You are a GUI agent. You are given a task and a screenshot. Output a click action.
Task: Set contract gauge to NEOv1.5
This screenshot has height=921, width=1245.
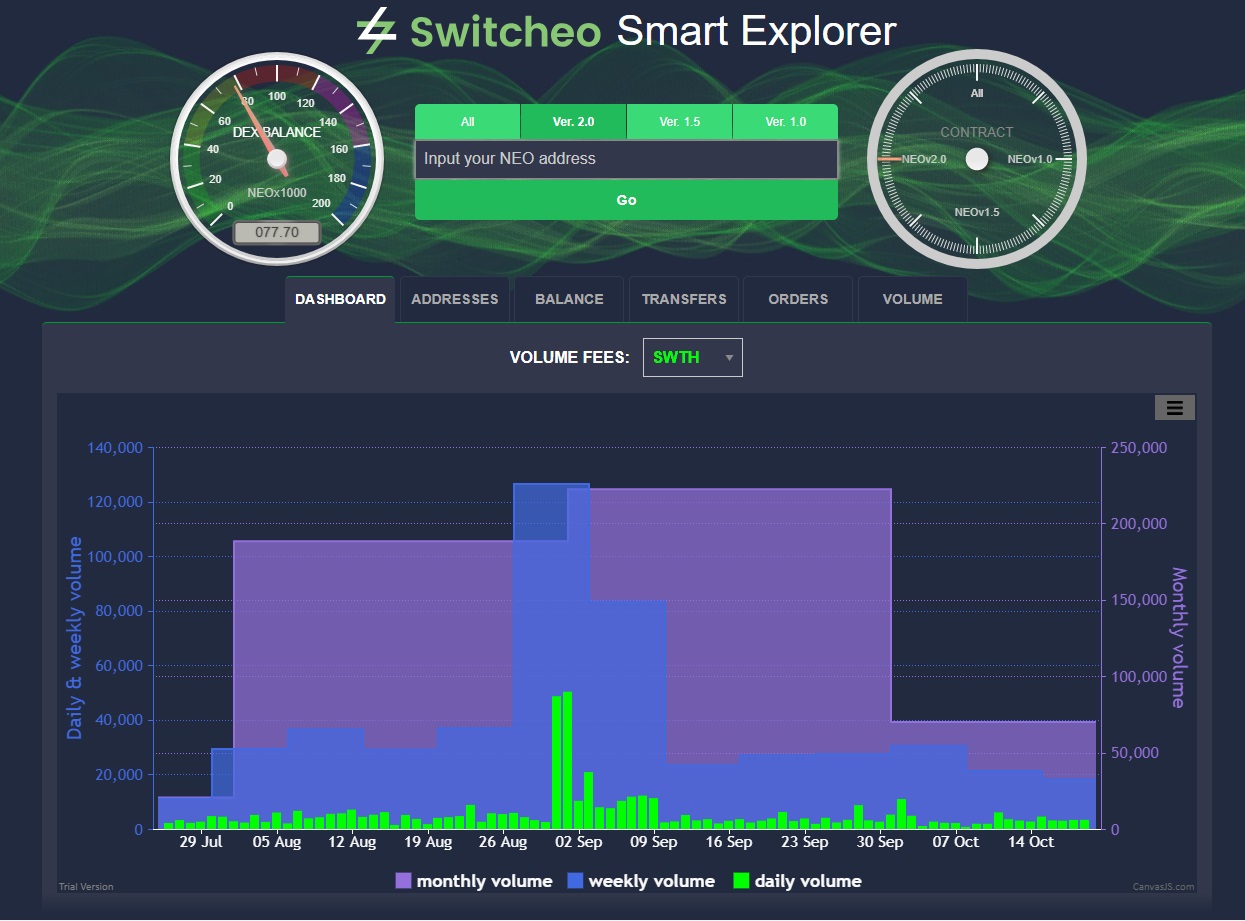[x=977, y=212]
